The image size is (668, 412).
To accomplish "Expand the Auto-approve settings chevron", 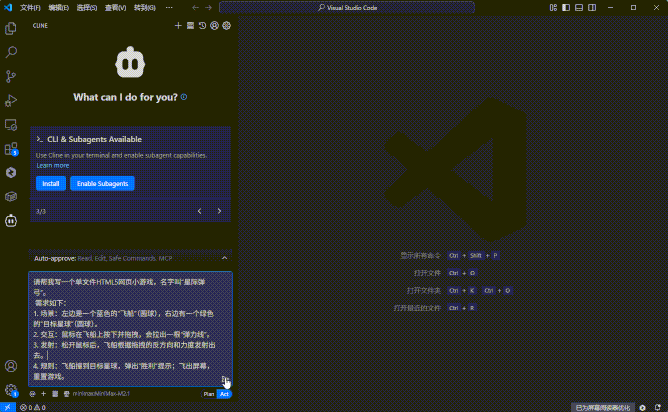I will tap(225, 258).
